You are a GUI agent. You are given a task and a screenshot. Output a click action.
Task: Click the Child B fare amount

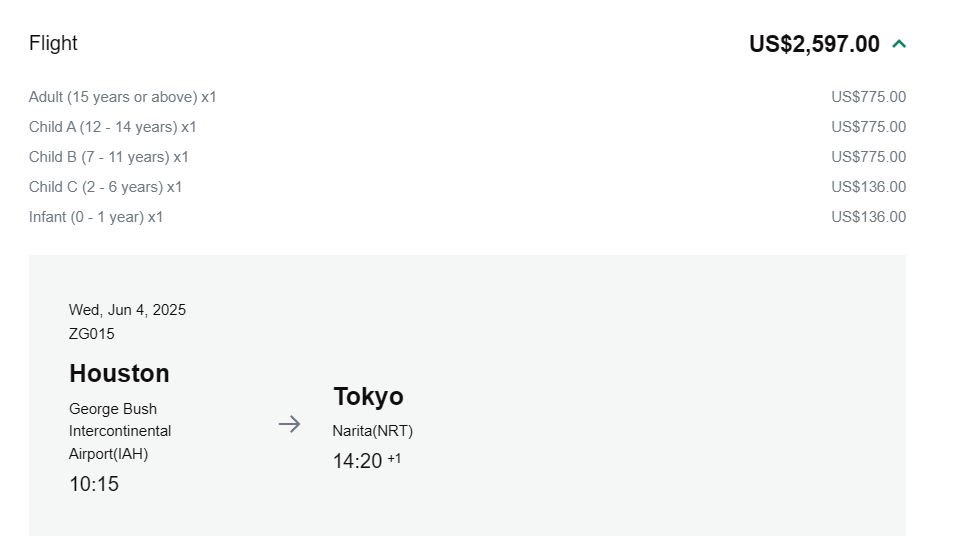pos(868,157)
